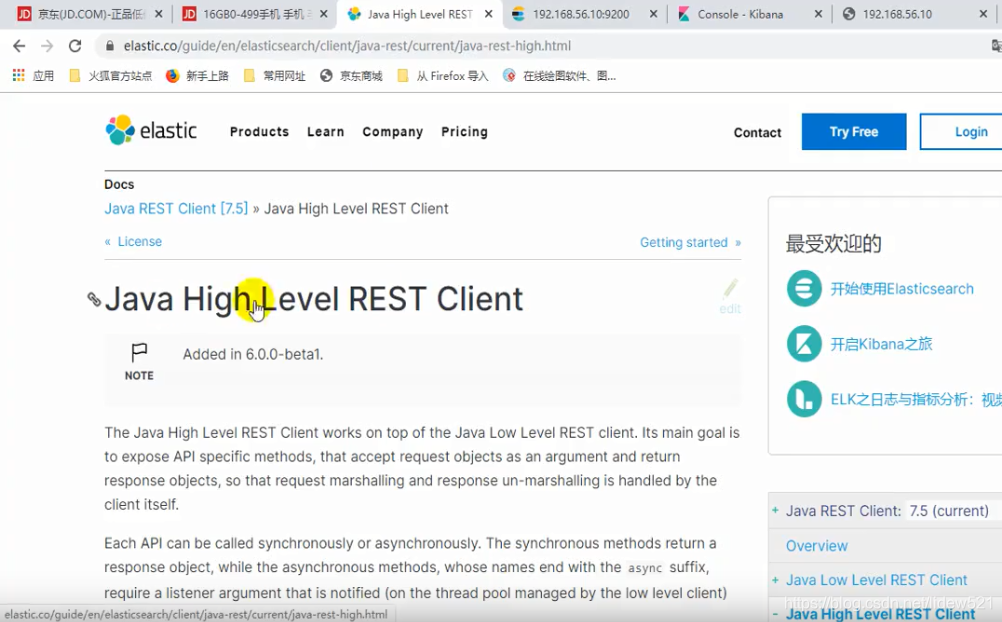Open the 火狐官方站点 bookmark folder

pyautogui.click(x=111, y=75)
